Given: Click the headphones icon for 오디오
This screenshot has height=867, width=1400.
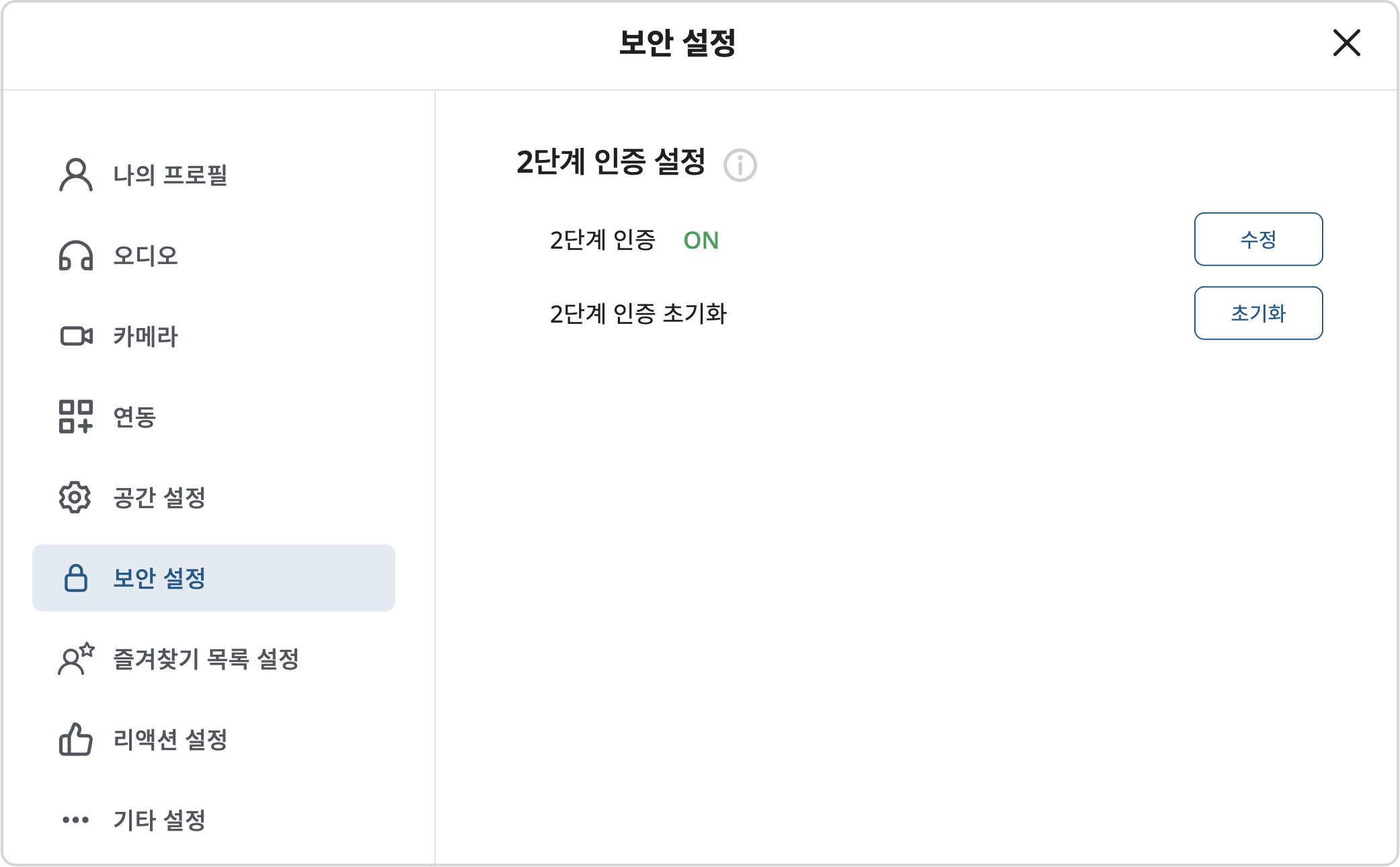Looking at the screenshot, I should coord(75,255).
